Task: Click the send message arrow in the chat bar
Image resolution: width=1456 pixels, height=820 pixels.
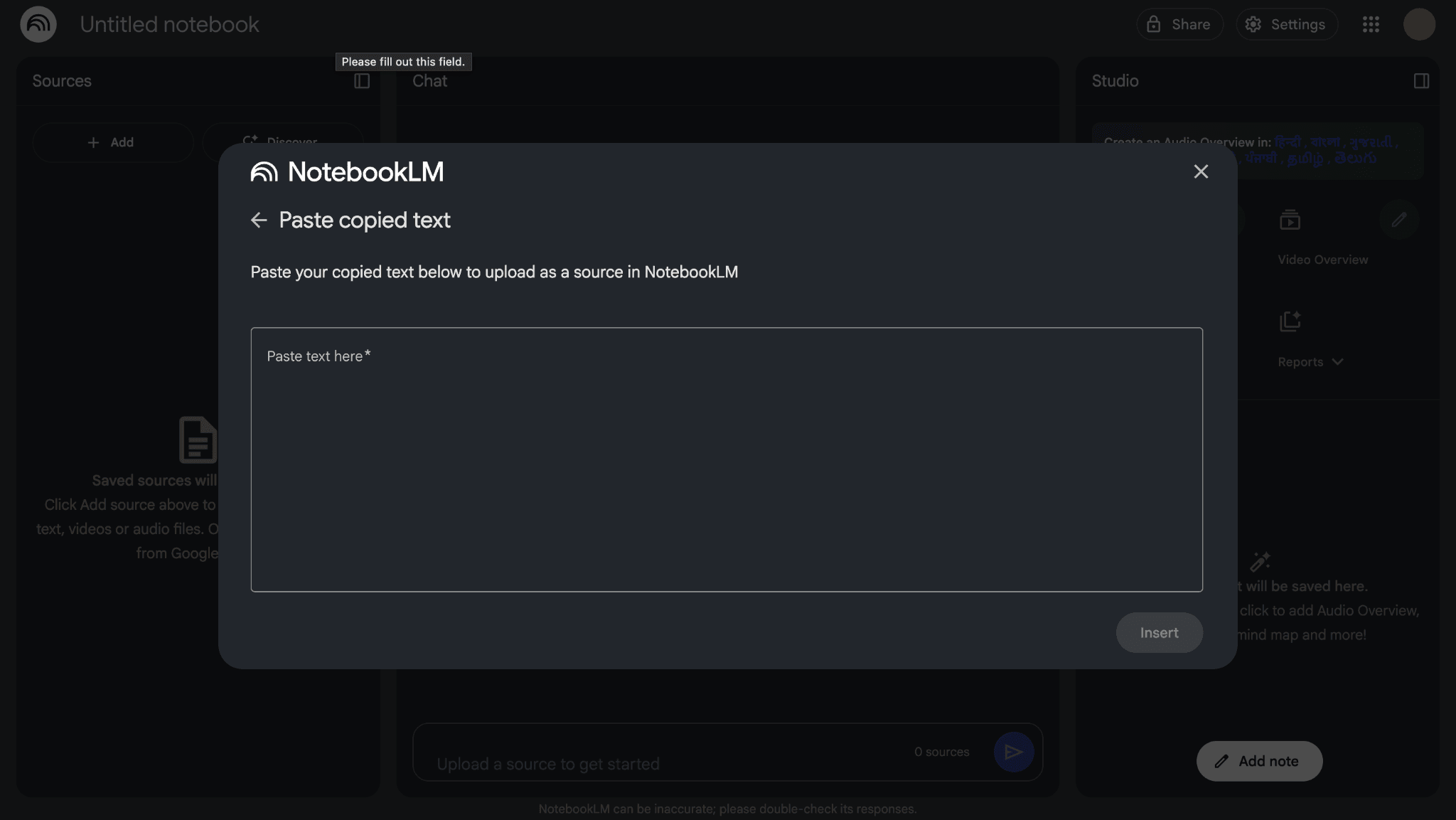Action: click(x=1015, y=752)
